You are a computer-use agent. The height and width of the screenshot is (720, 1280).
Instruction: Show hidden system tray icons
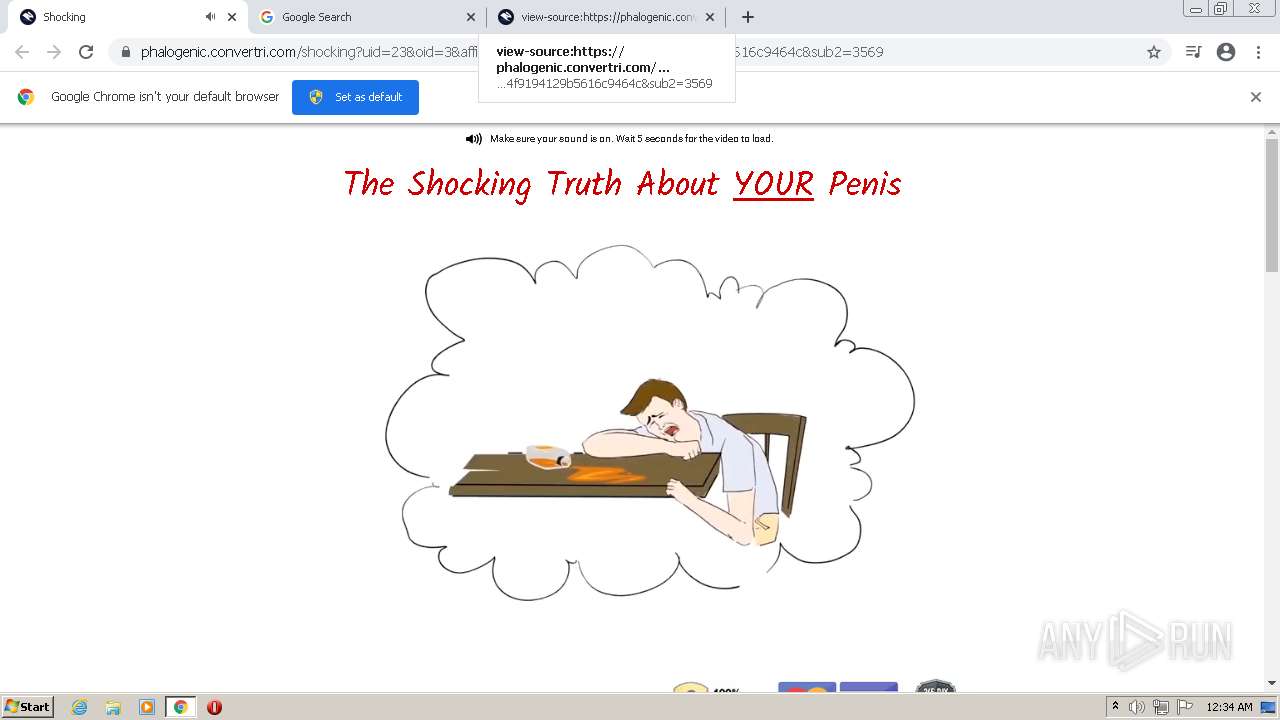[x=1115, y=707]
